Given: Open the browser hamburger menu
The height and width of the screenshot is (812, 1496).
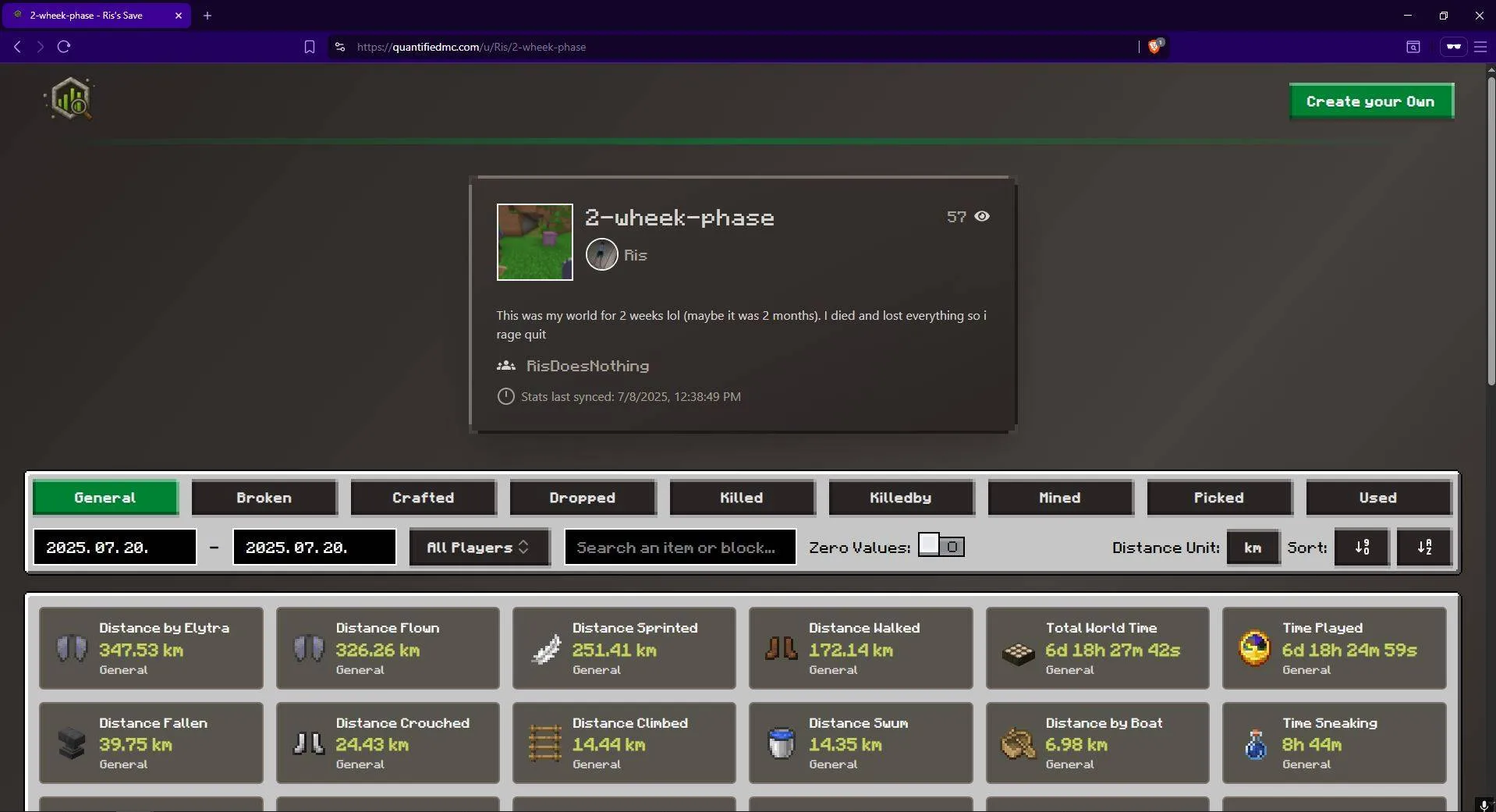Looking at the screenshot, I should pyautogui.click(x=1480, y=47).
